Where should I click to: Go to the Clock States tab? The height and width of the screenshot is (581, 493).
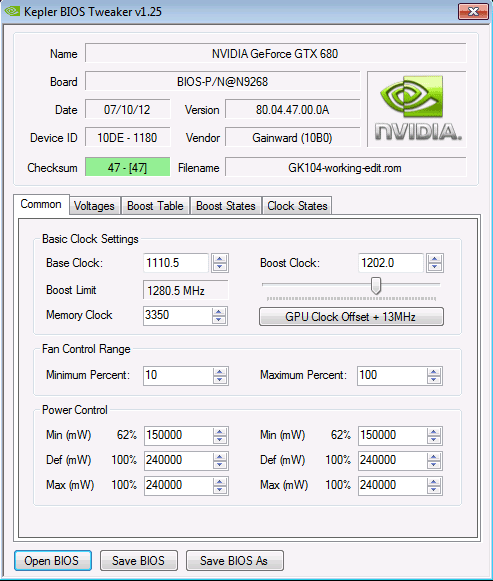[297, 206]
